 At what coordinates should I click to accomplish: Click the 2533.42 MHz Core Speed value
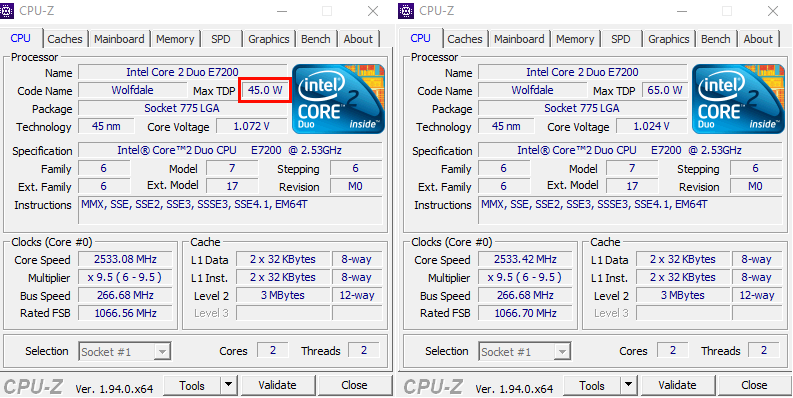(x=525, y=259)
